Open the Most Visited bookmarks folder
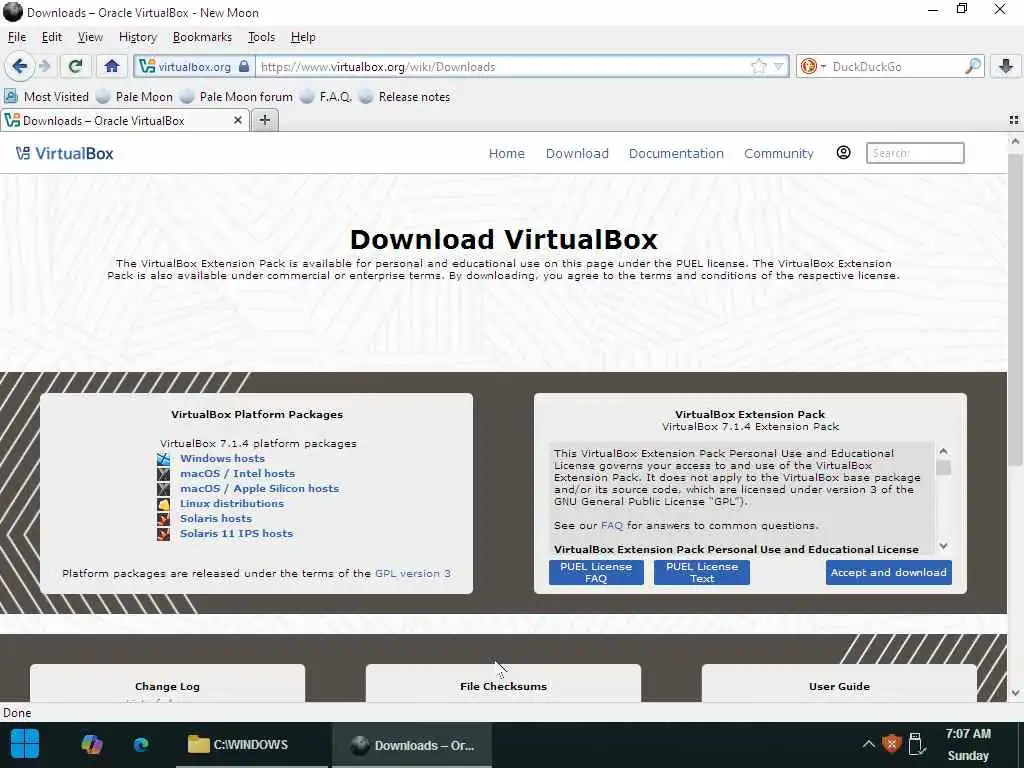1024x768 pixels. 46,97
